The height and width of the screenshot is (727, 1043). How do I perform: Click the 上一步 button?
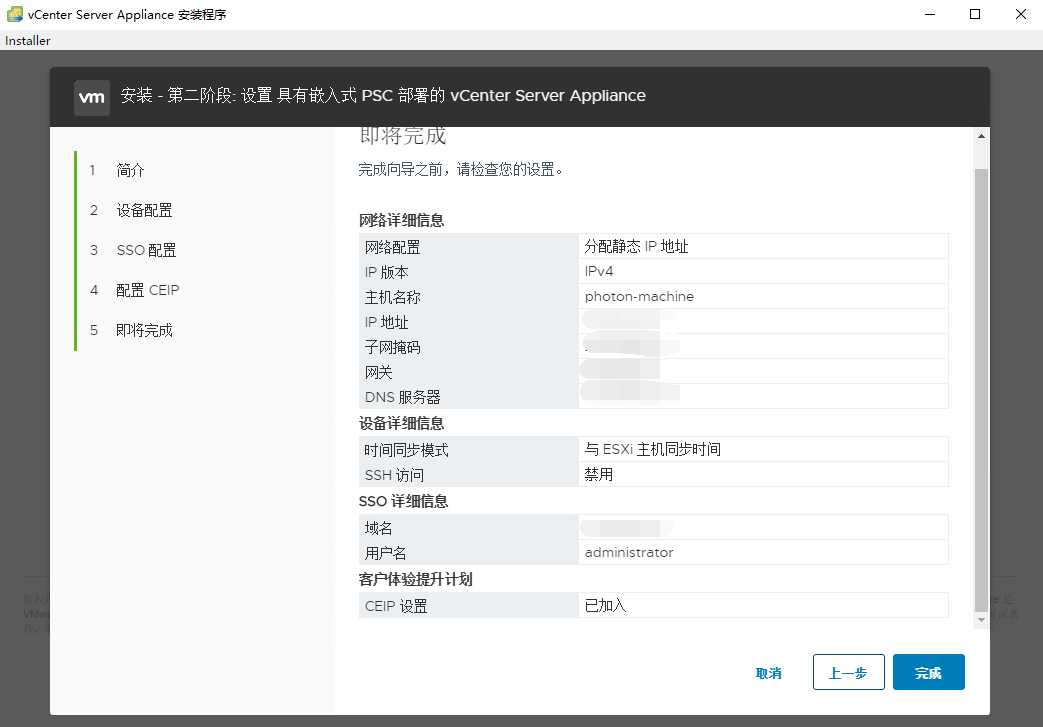coord(848,672)
